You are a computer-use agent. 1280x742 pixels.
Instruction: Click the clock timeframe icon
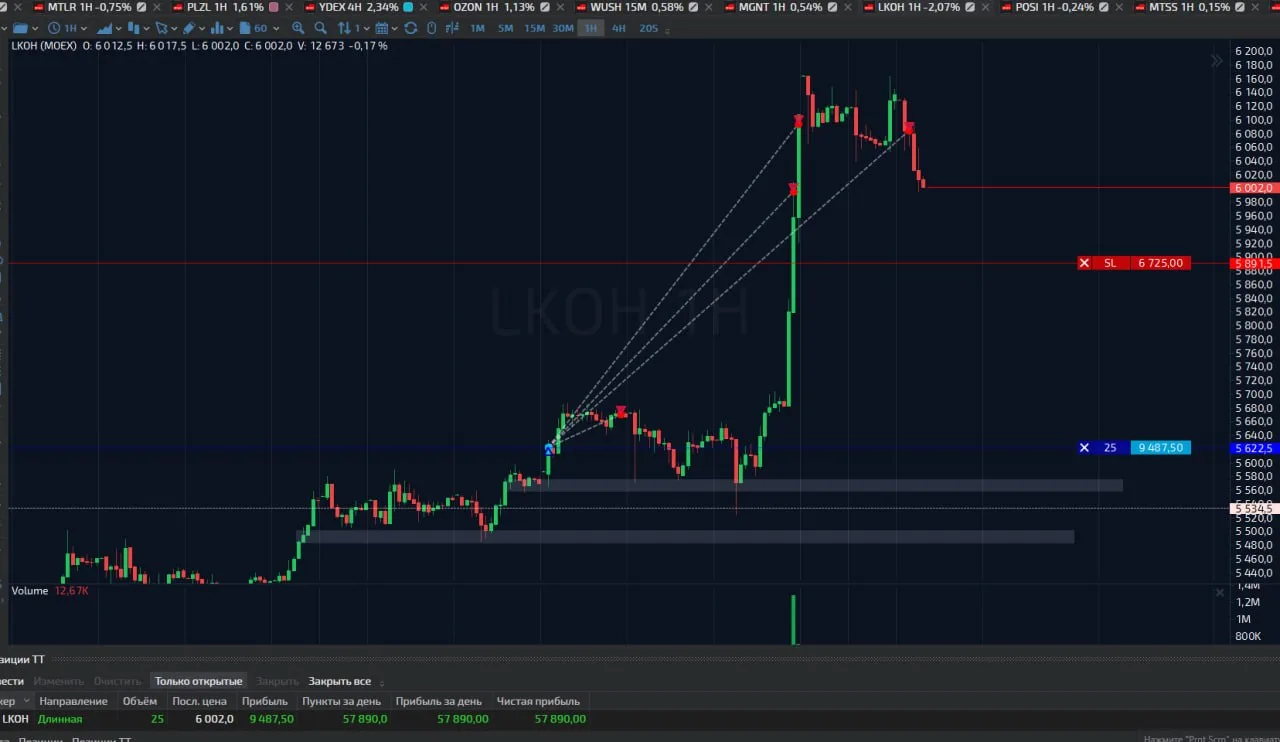tap(54, 28)
